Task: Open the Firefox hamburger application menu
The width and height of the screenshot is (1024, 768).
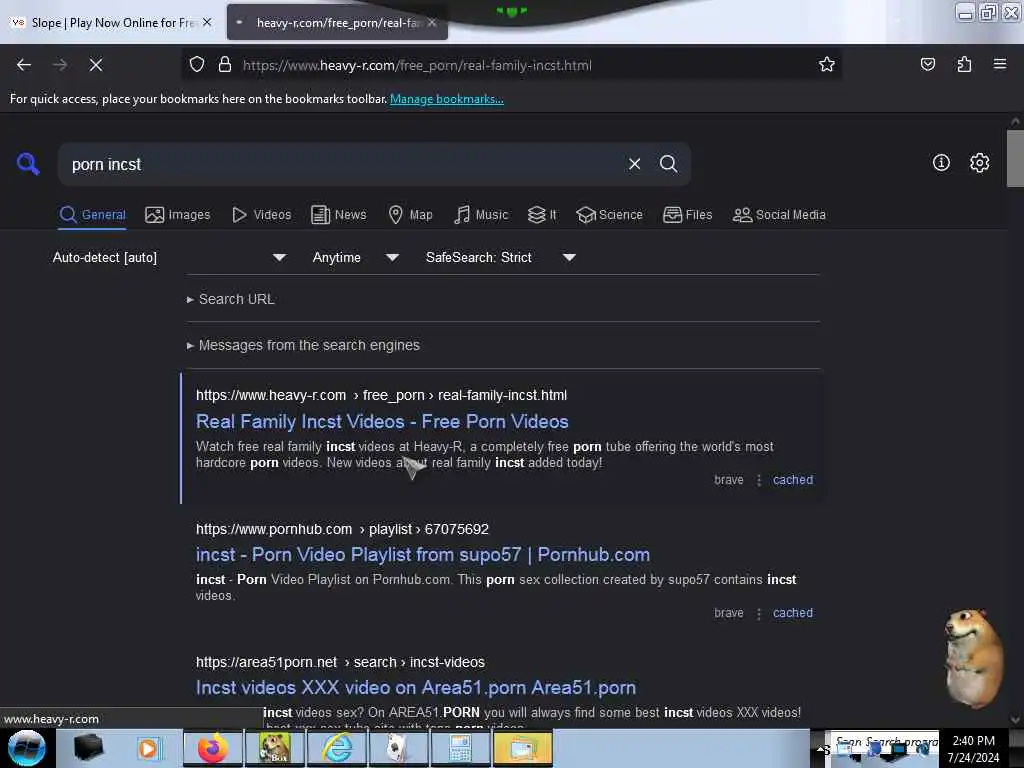Action: pyautogui.click(x=999, y=64)
